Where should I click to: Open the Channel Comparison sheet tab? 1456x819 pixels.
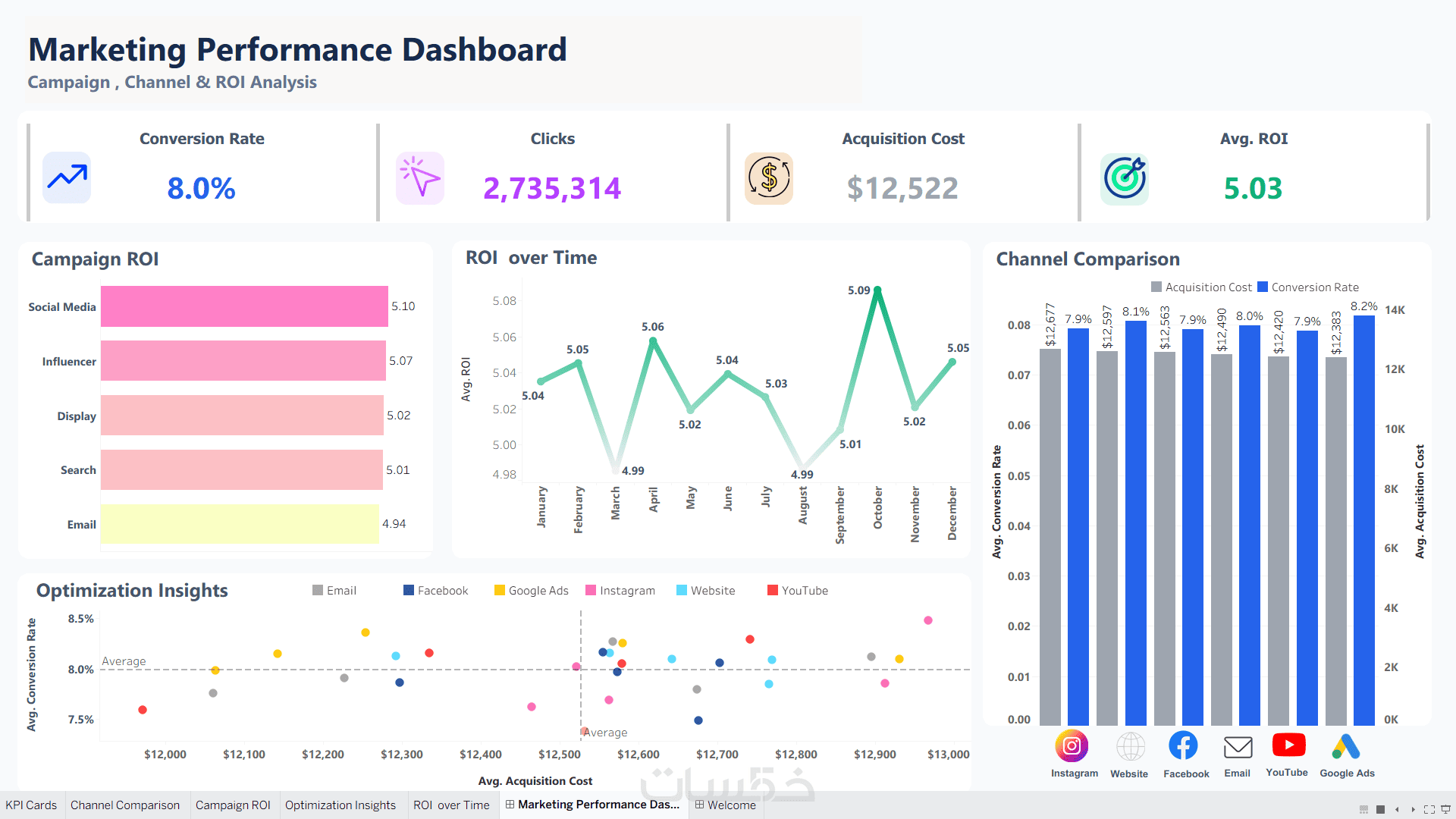[125, 805]
